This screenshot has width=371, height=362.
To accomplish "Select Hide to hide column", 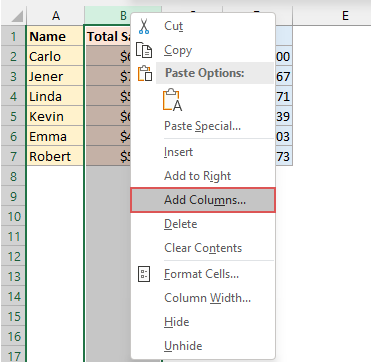I will coord(203,322).
